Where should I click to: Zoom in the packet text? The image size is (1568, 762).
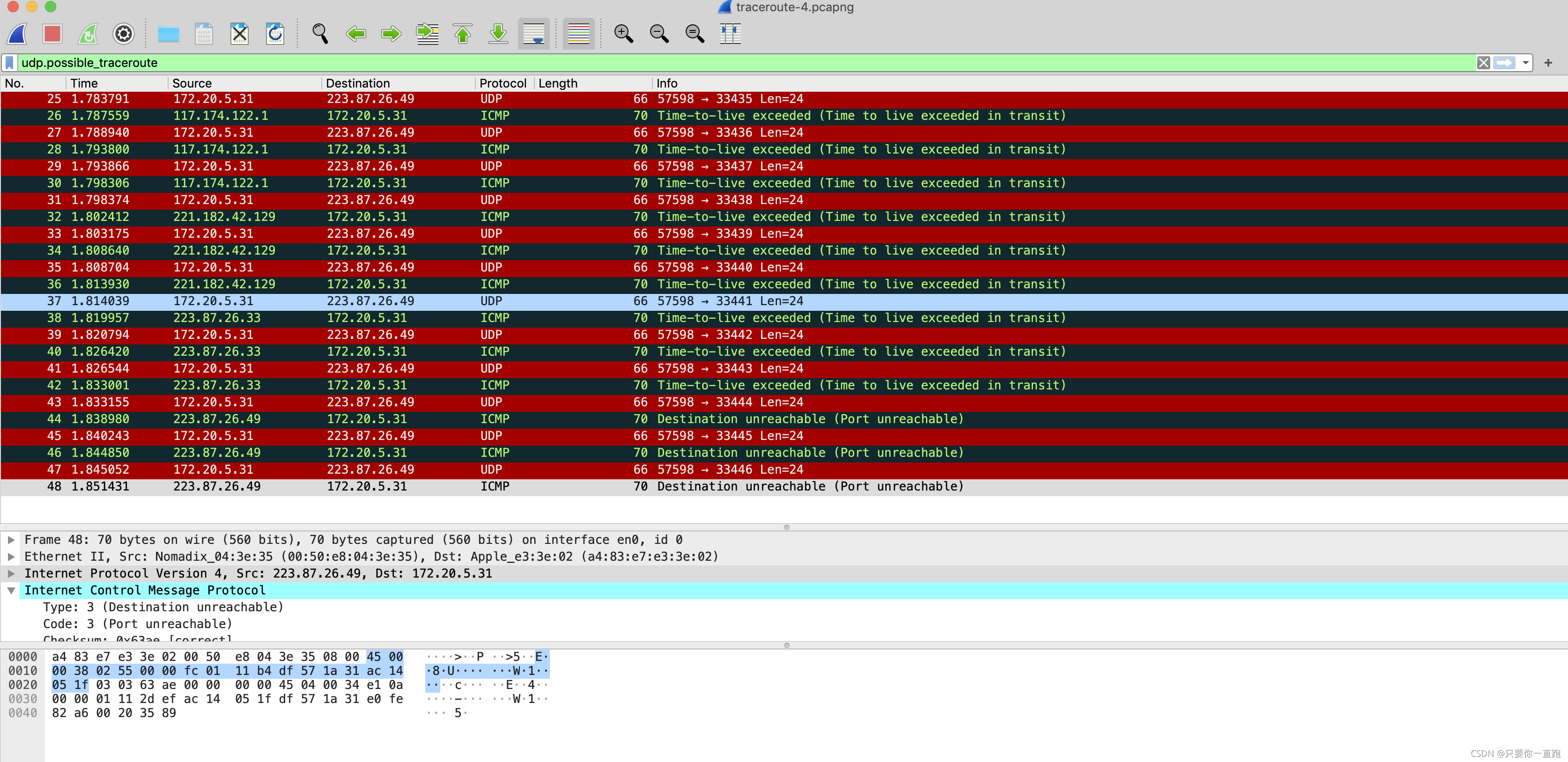tap(624, 33)
